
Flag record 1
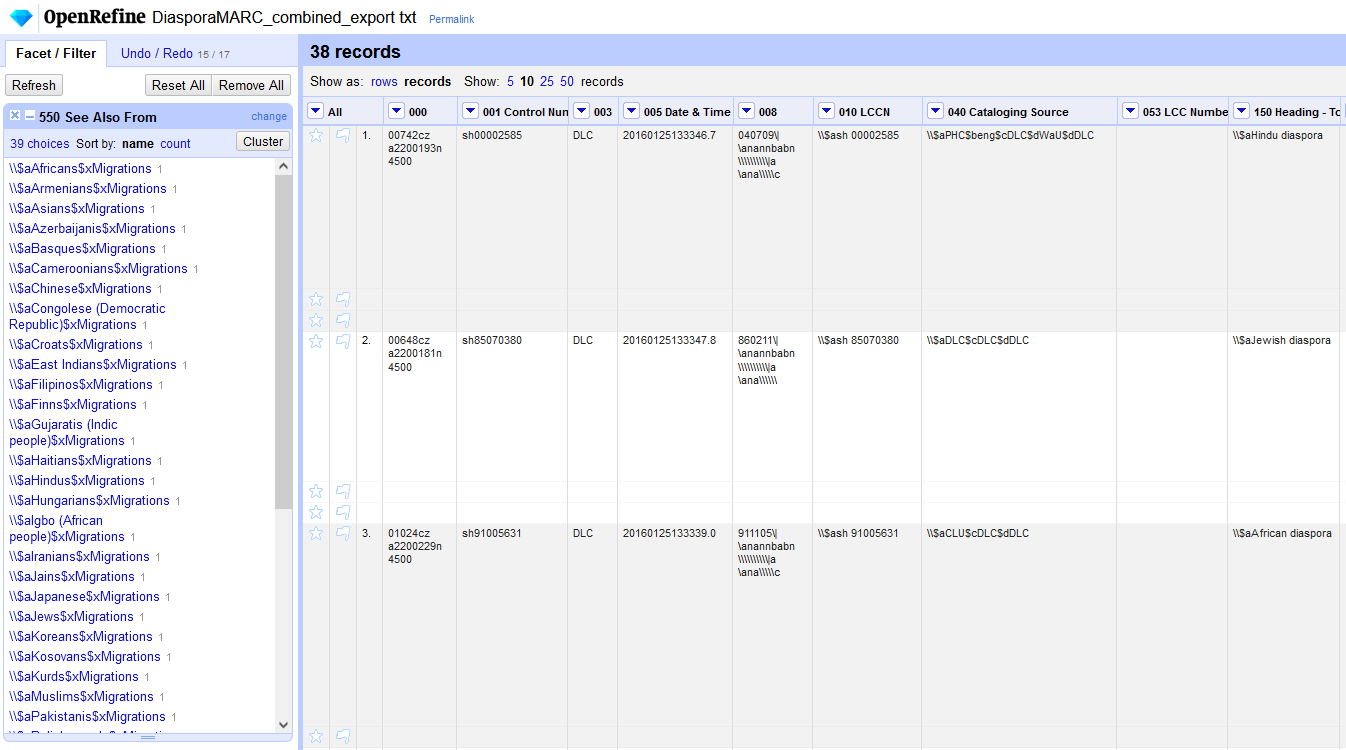pos(343,135)
